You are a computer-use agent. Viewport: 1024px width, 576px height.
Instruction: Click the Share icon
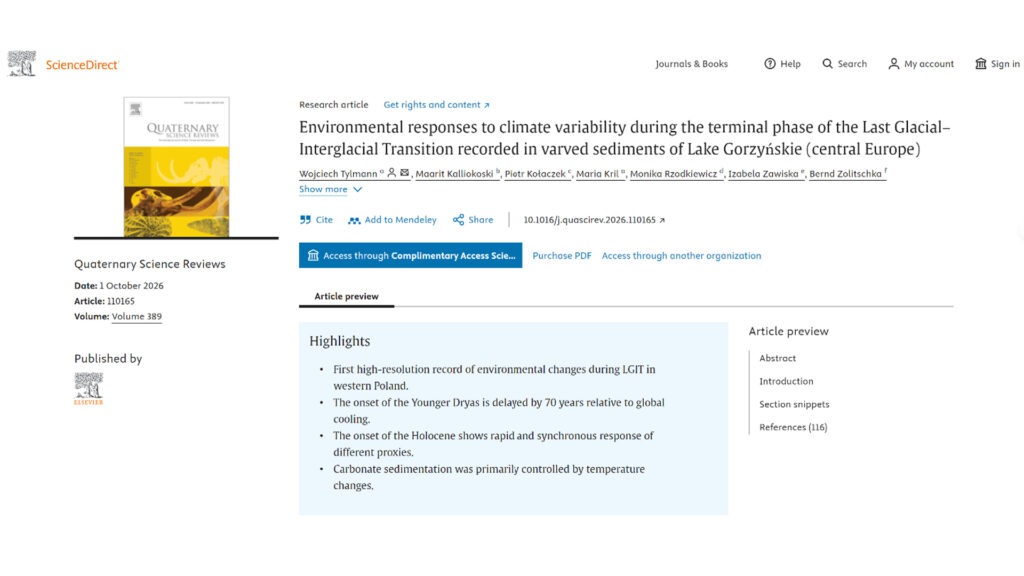point(458,220)
